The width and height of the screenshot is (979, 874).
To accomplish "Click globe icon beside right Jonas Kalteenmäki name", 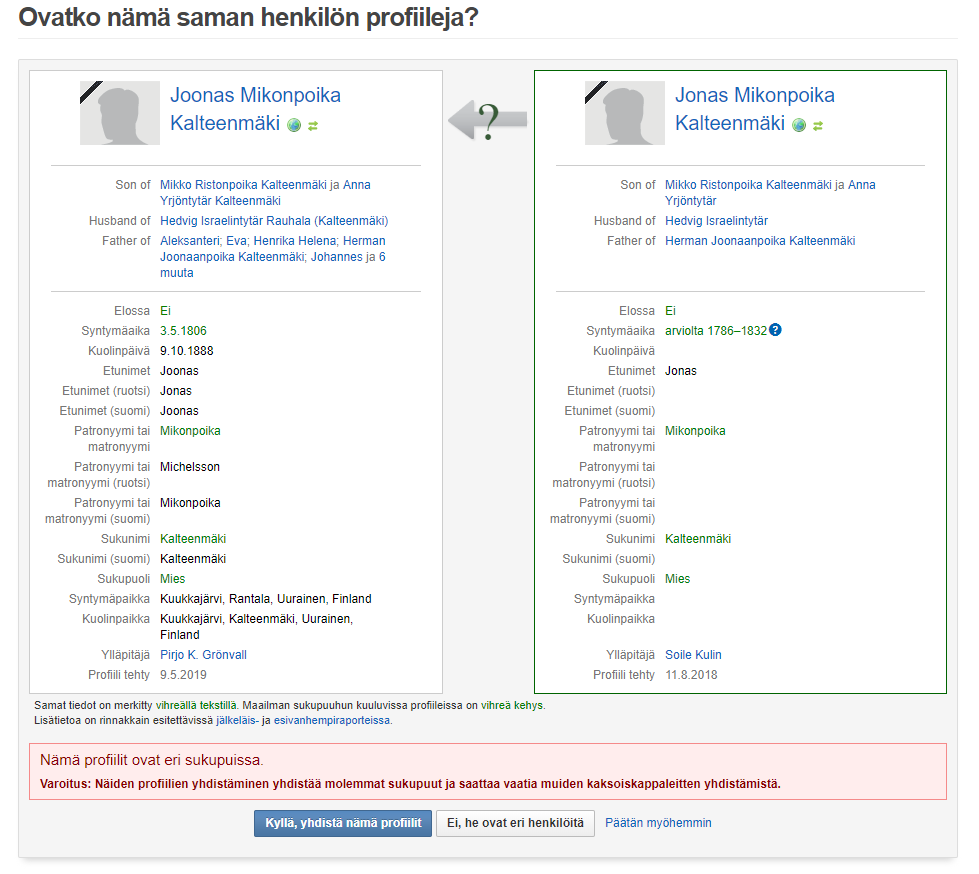I will [x=799, y=125].
